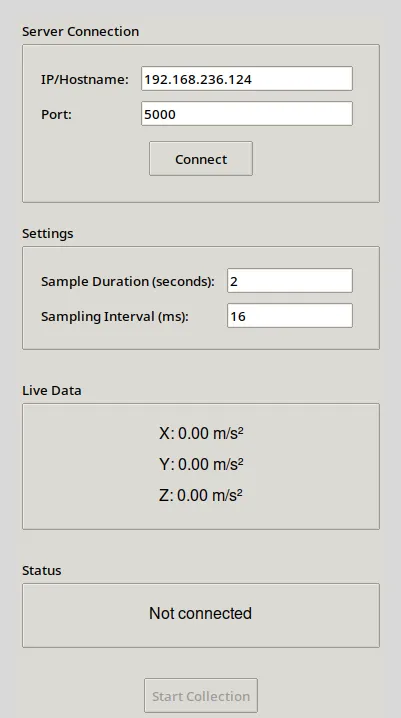Click the Port text label
401x718 pixels.
point(56,114)
